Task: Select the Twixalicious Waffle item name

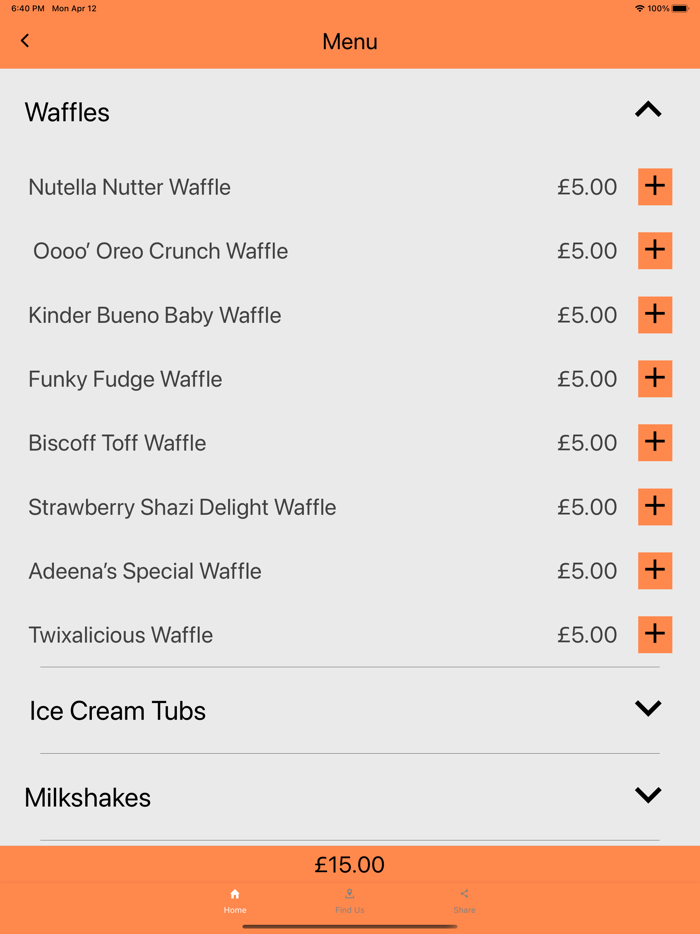Action: point(121,635)
